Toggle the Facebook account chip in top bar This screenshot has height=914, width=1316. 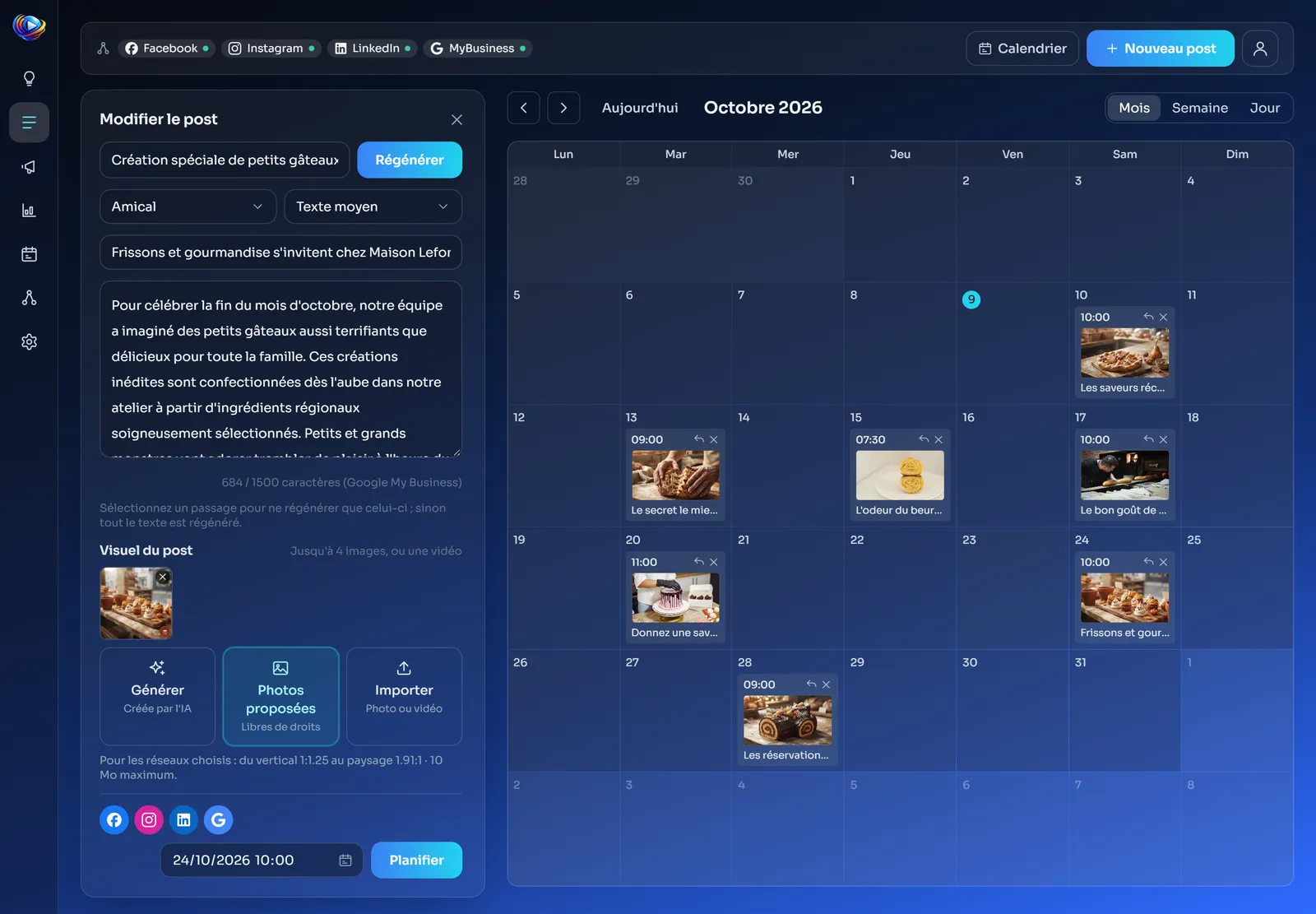167,49
